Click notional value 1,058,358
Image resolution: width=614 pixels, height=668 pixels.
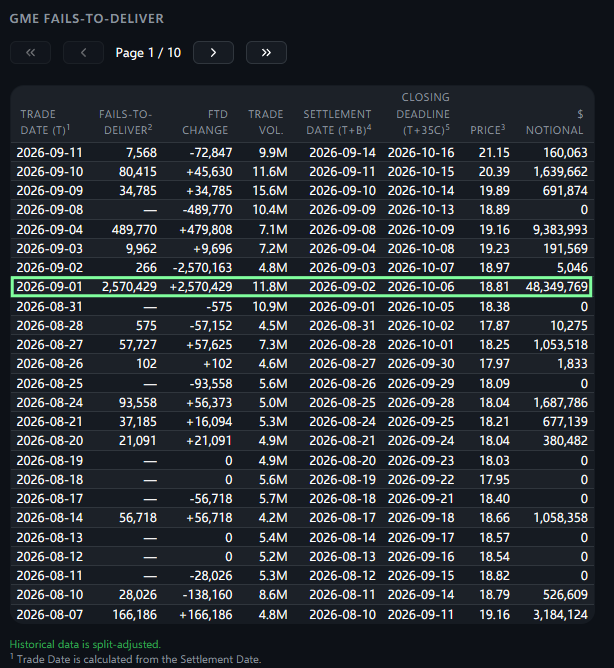(561, 518)
